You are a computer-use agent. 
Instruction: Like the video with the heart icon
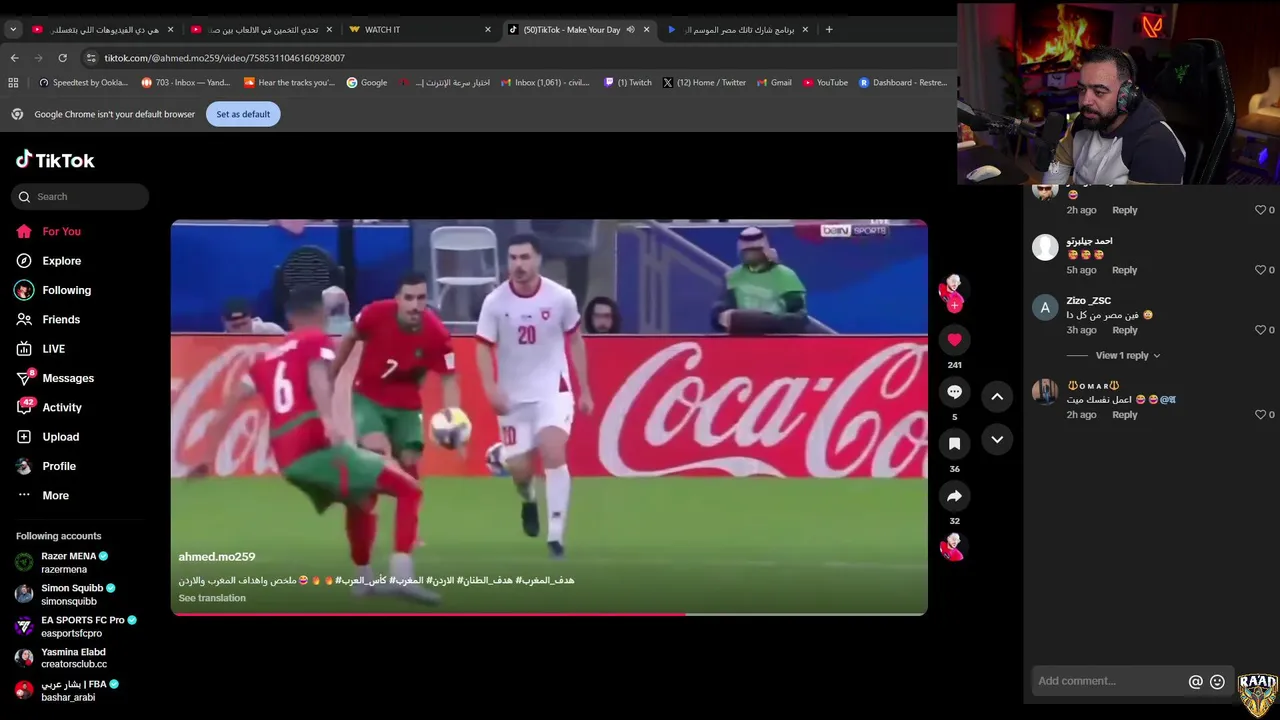(954, 340)
